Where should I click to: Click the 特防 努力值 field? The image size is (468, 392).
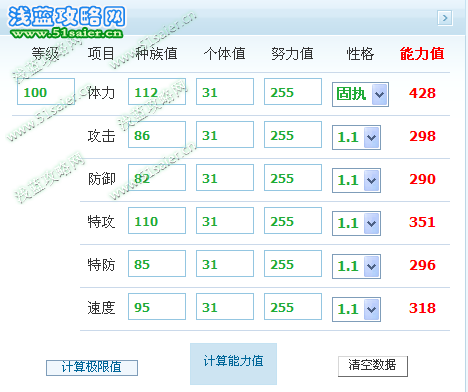point(293,264)
